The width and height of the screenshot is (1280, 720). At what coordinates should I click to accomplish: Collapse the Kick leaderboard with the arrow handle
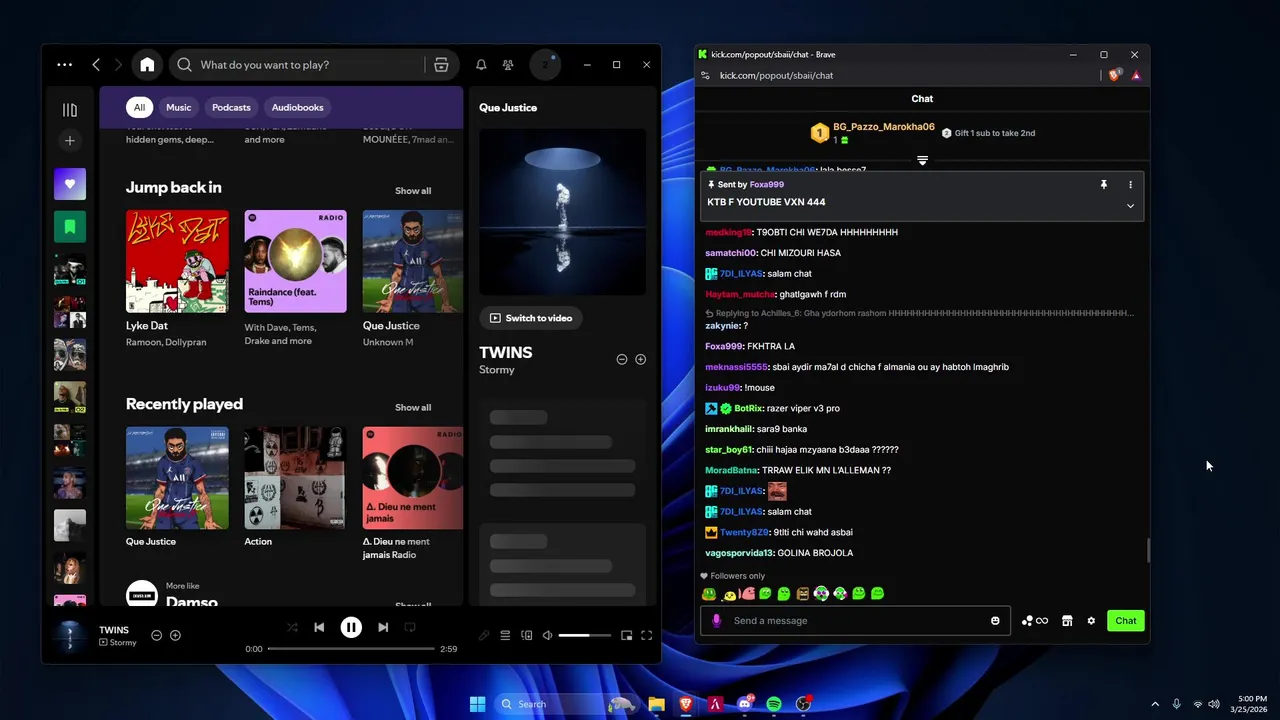922,160
